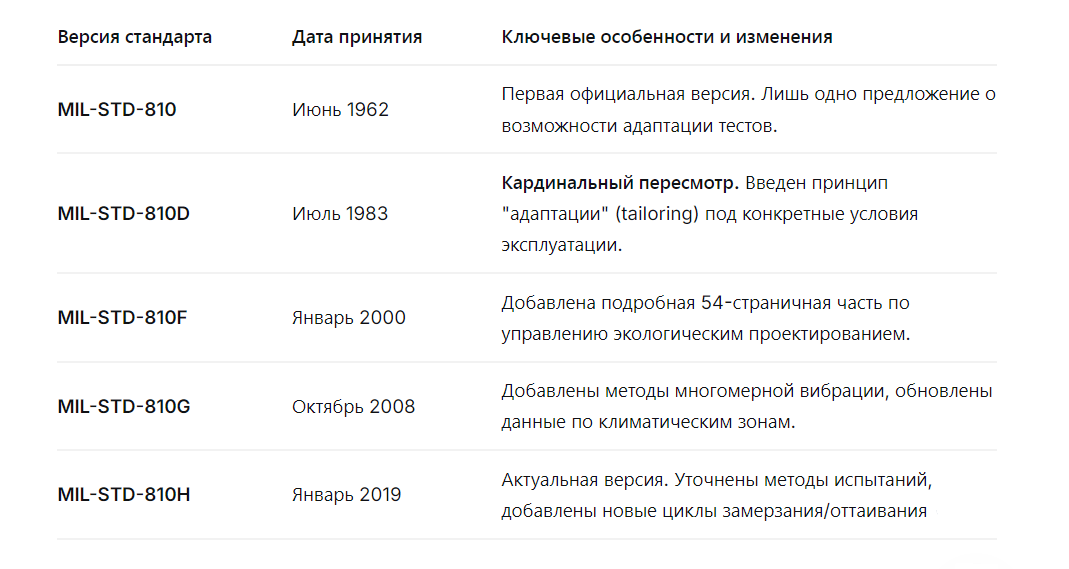Select the MIL-STD-810H version cell
The width and height of the screenshot is (1069, 569).
tap(124, 495)
